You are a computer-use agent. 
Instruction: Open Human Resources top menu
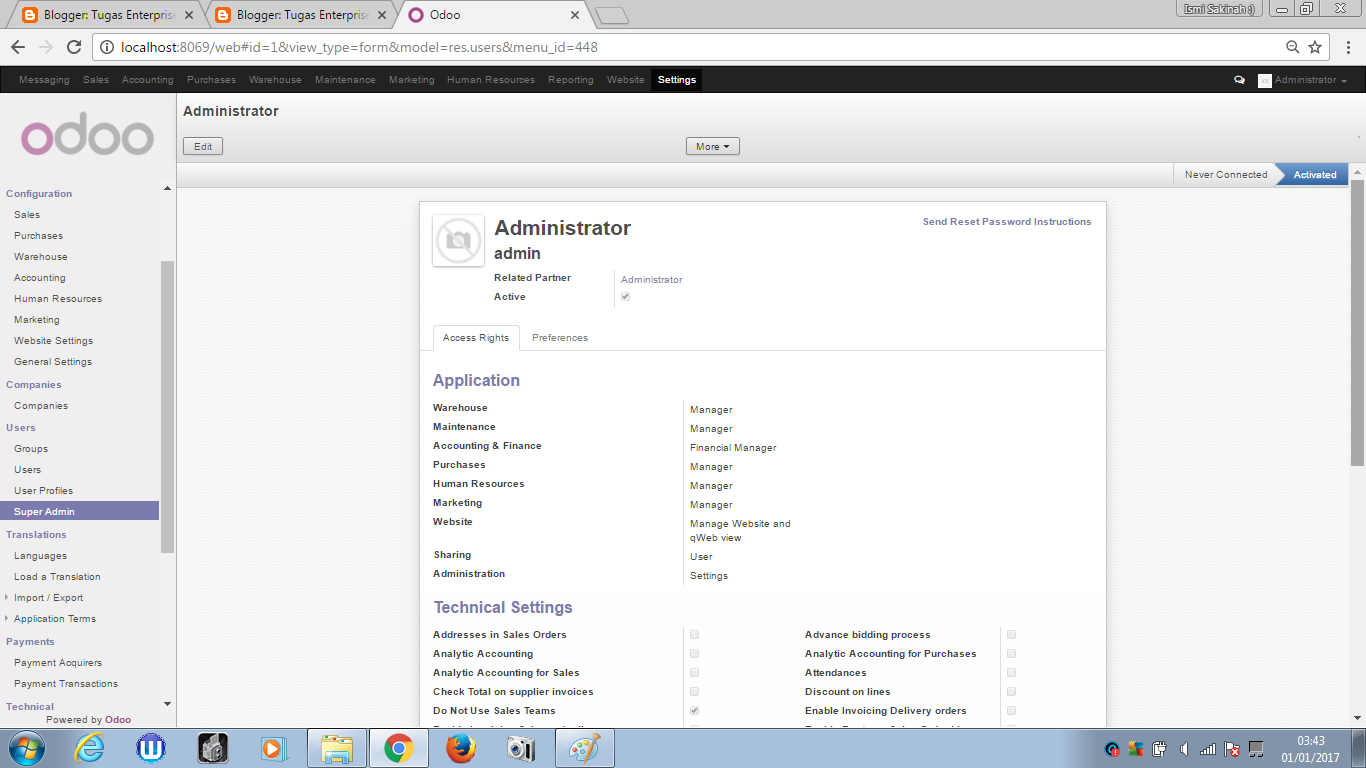pos(491,80)
